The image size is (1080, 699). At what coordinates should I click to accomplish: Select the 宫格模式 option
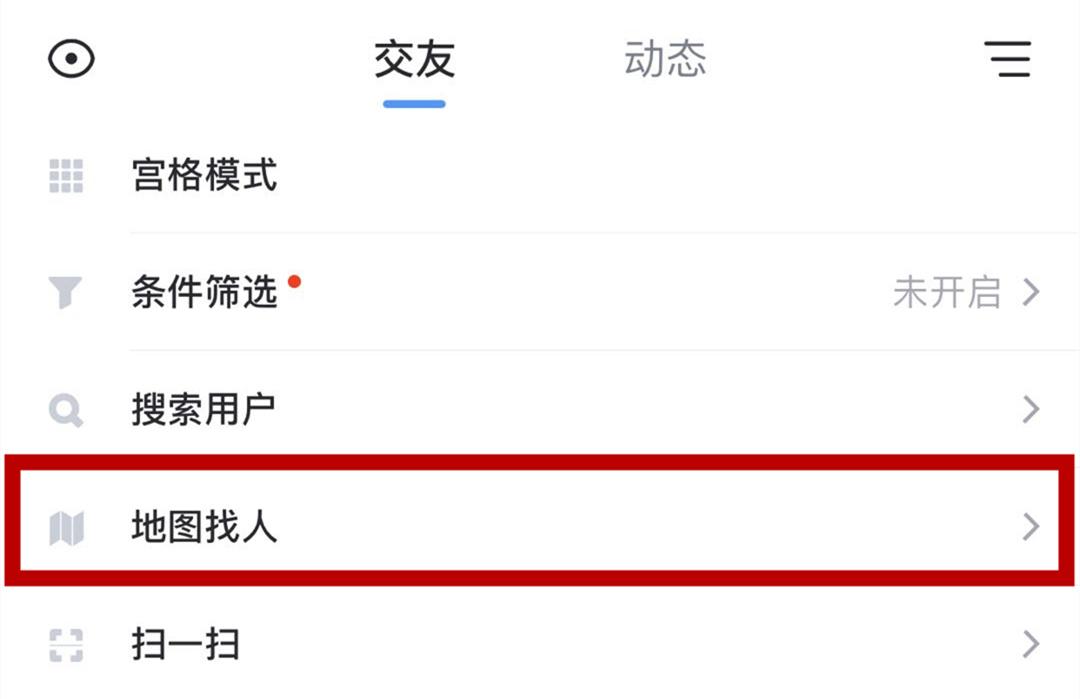(x=204, y=176)
